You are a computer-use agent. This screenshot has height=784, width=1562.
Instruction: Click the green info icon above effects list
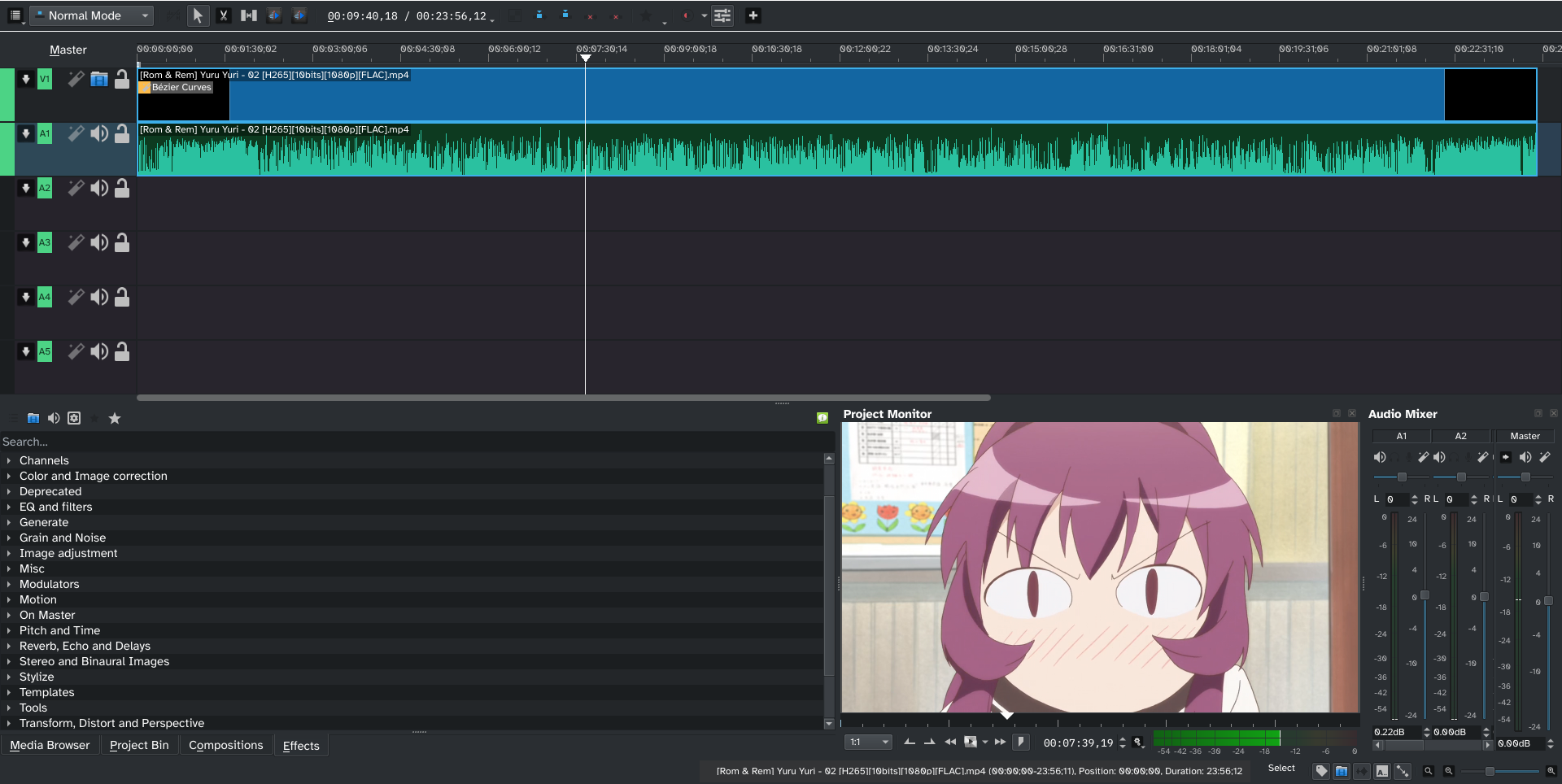[822, 418]
